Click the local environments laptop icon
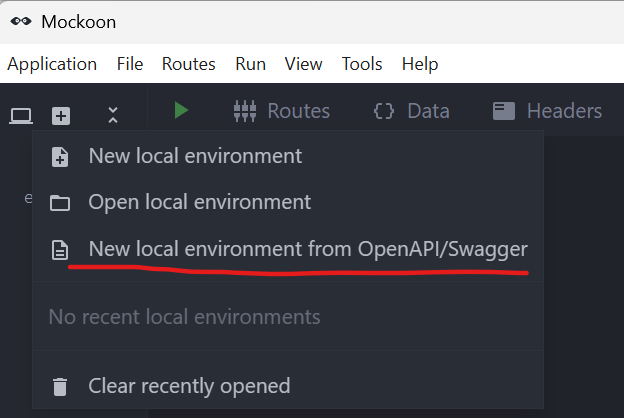The image size is (624, 418). (x=21, y=116)
